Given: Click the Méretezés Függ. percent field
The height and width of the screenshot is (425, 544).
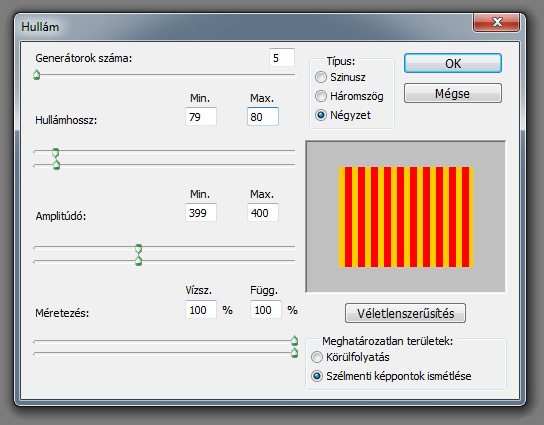Looking at the screenshot, I should click(265, 309).
